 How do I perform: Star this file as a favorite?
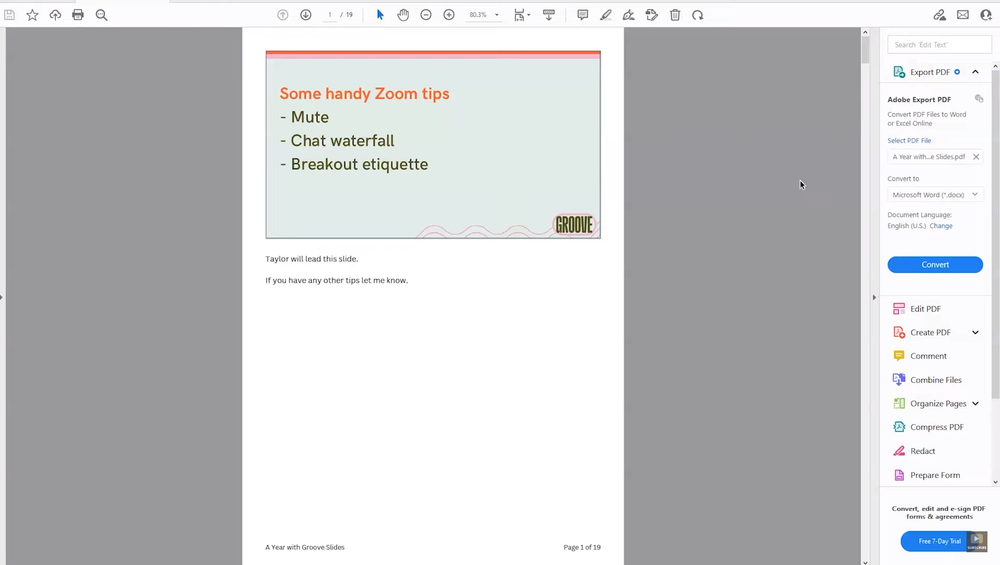click(33, 15)
